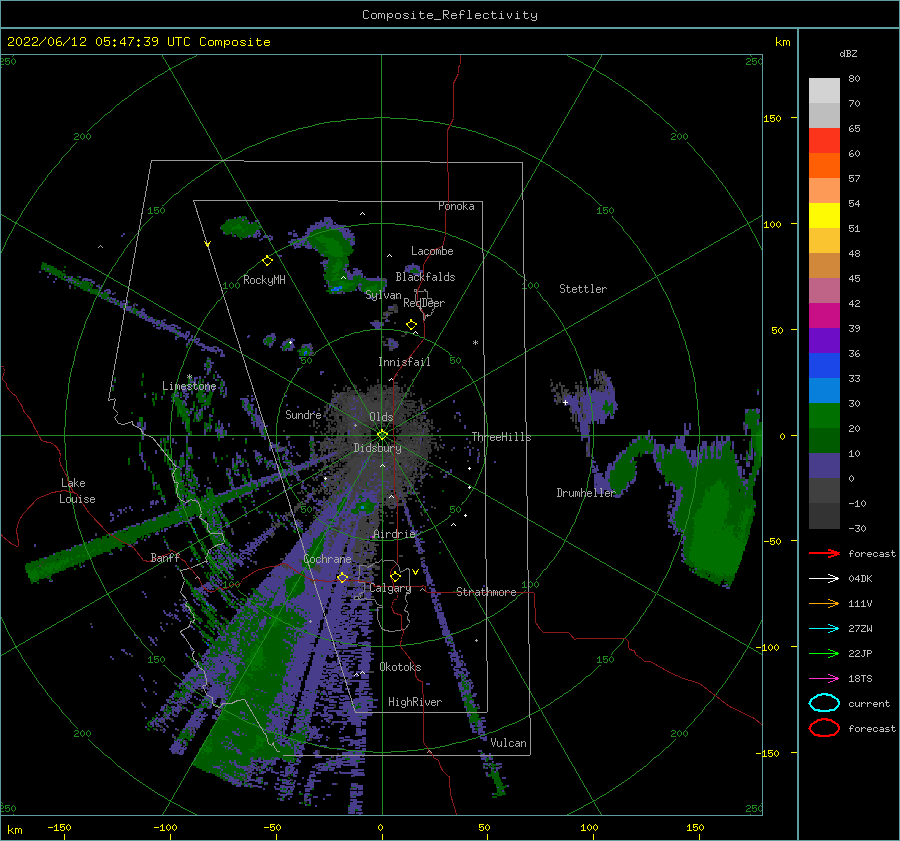Select the yellow 54 dBZ color swatch
The width and height of the screenshot is (900, 841).
pos(824,215)
